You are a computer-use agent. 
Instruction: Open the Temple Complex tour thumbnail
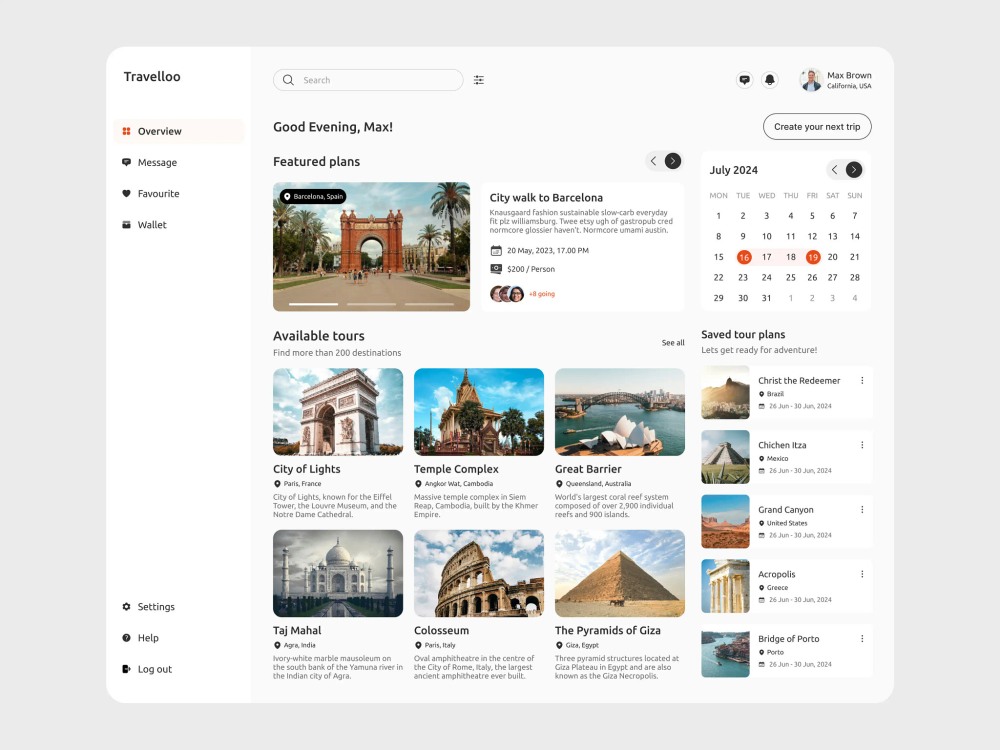pyautogui.click(x=479, y=412)
